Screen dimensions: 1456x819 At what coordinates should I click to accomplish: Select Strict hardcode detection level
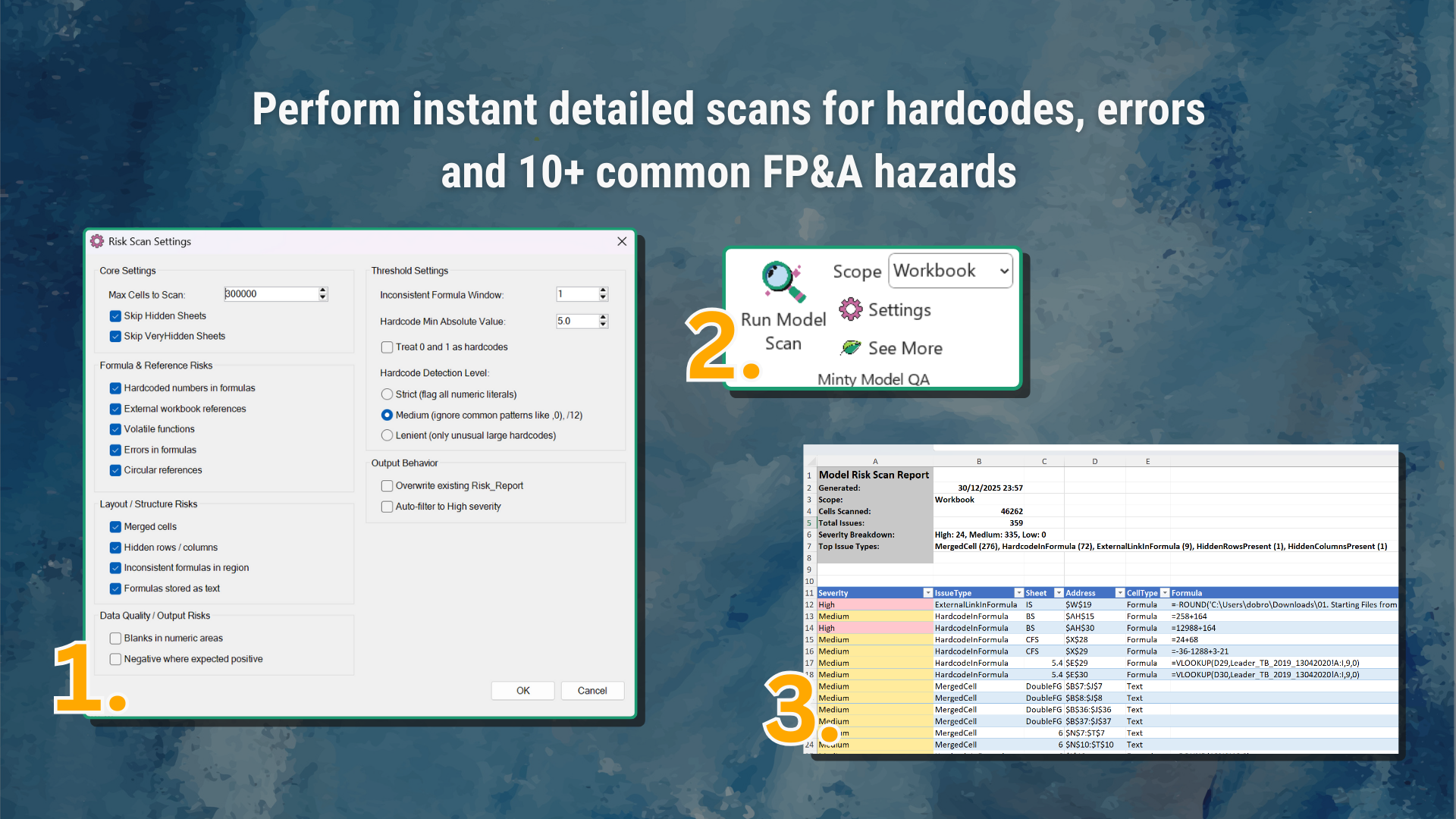point(387,394)
